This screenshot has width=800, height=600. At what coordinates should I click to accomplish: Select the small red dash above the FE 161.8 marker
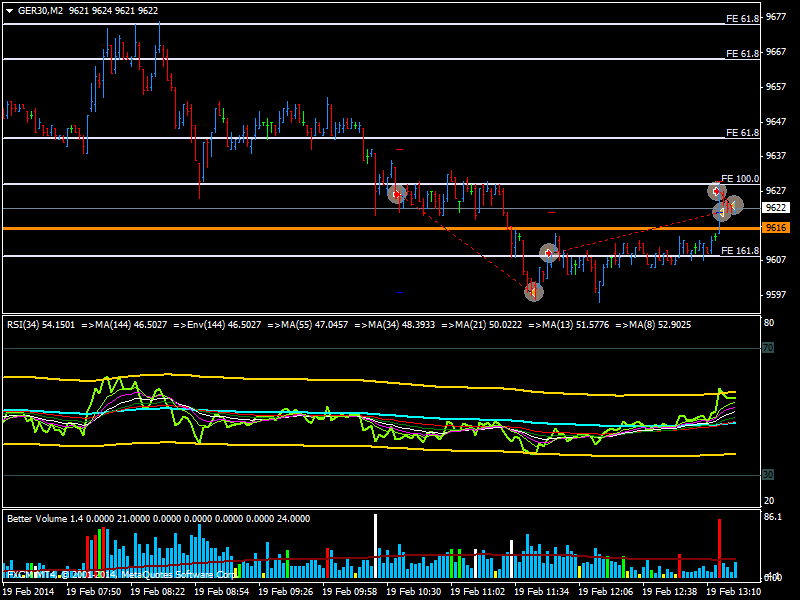coord(551,213)
